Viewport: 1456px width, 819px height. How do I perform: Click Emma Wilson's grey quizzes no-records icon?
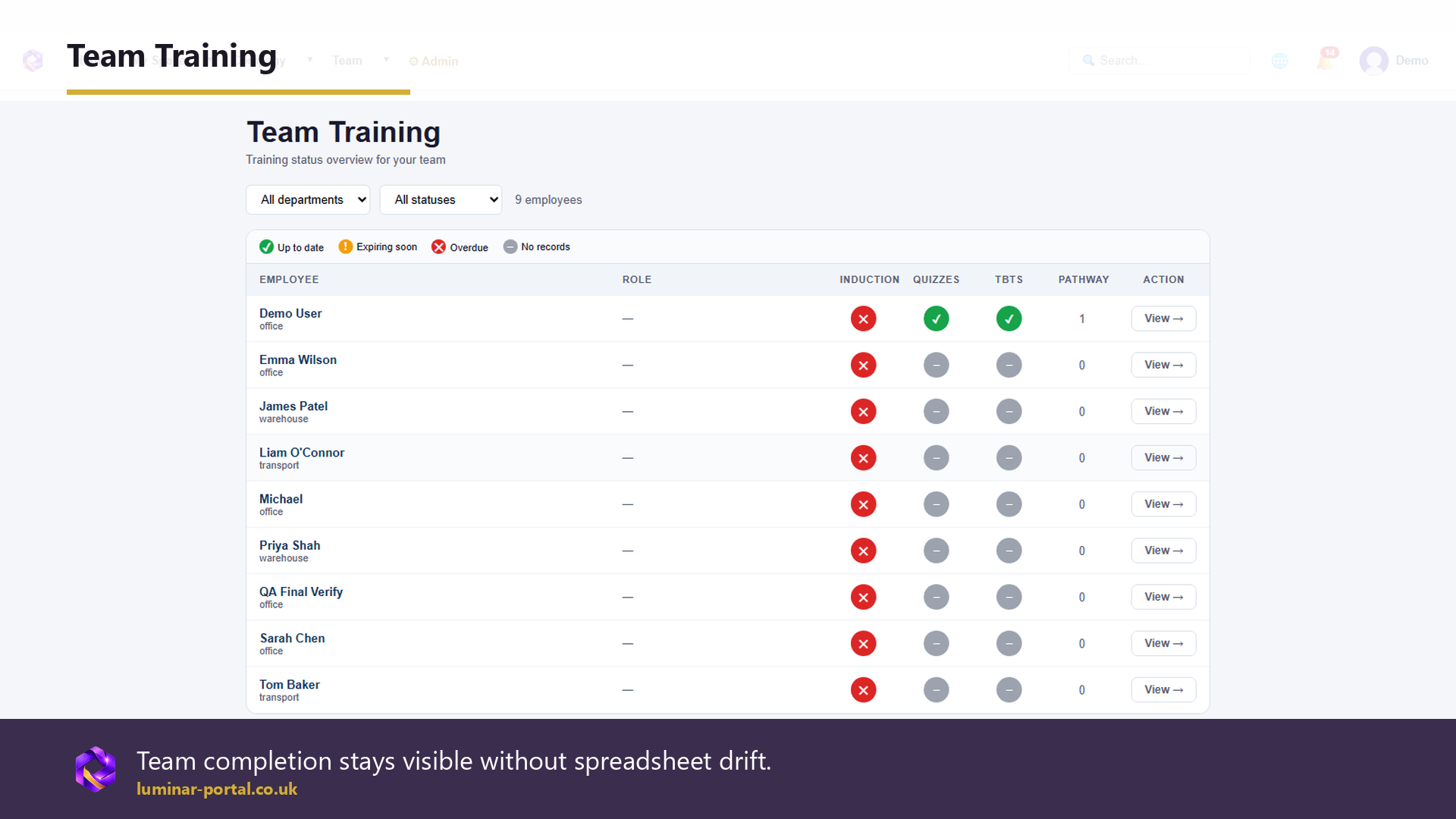(x=936, y=365)
